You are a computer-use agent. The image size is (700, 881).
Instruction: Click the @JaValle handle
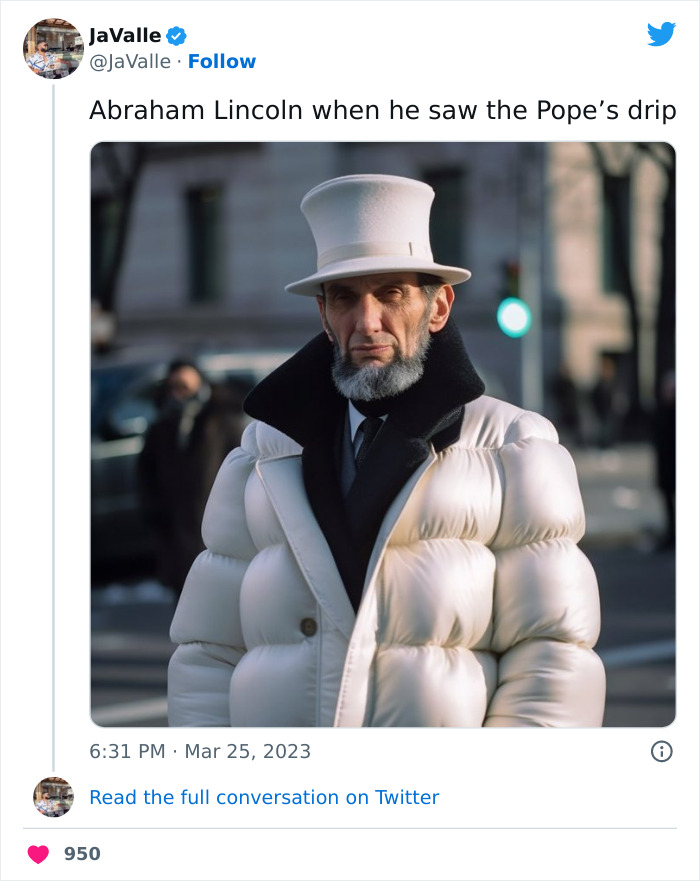(130, 62)
